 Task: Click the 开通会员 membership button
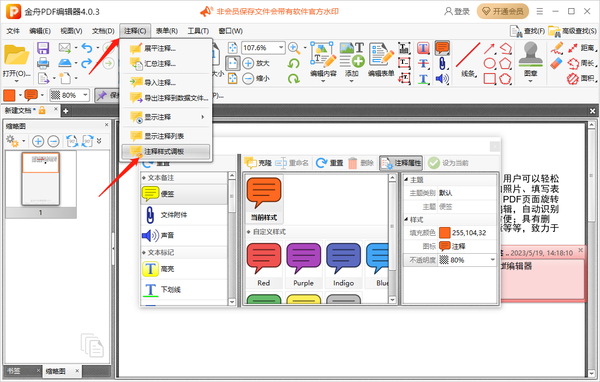(503, 11)
